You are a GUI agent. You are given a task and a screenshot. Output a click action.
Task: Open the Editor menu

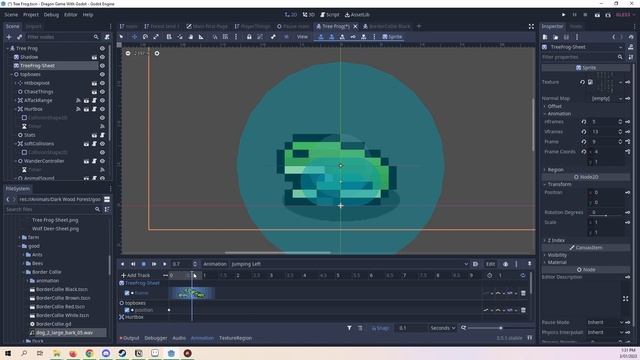pos(71,15)
